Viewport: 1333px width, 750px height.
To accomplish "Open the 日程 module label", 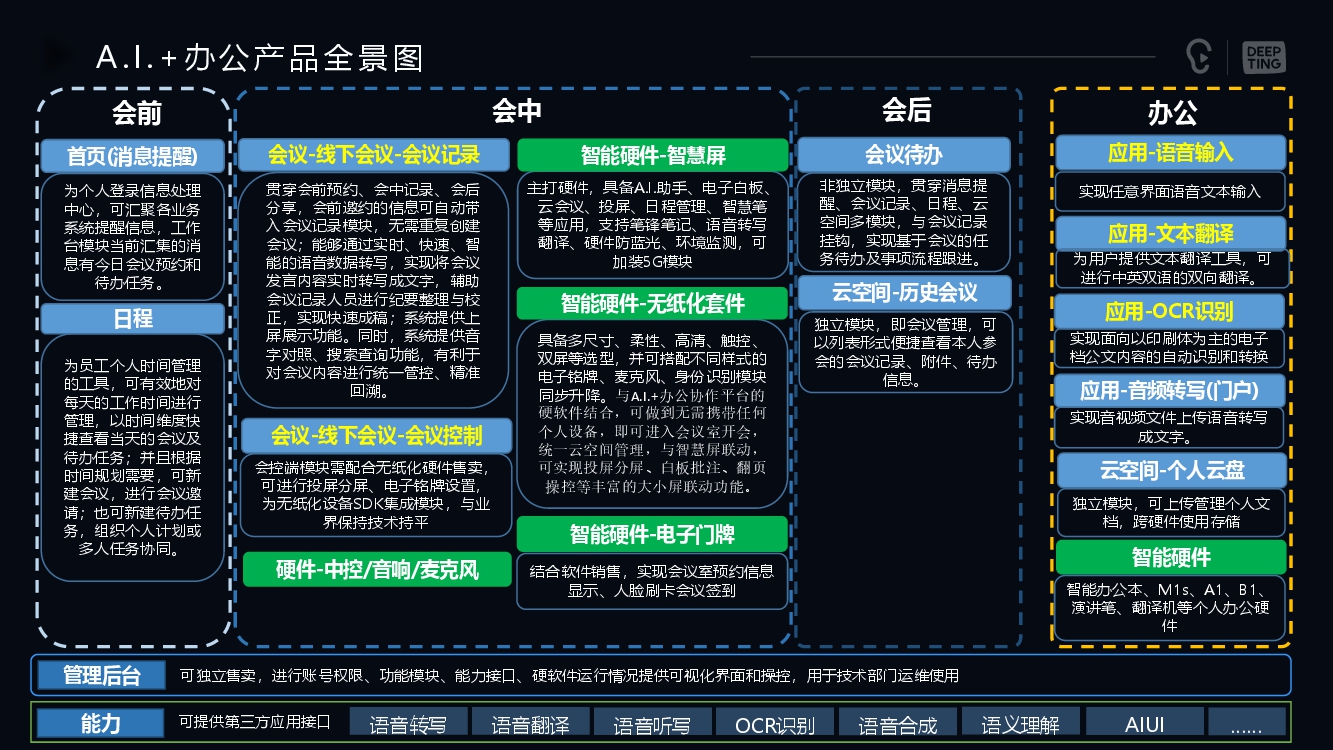I will (x=131, y=318).
